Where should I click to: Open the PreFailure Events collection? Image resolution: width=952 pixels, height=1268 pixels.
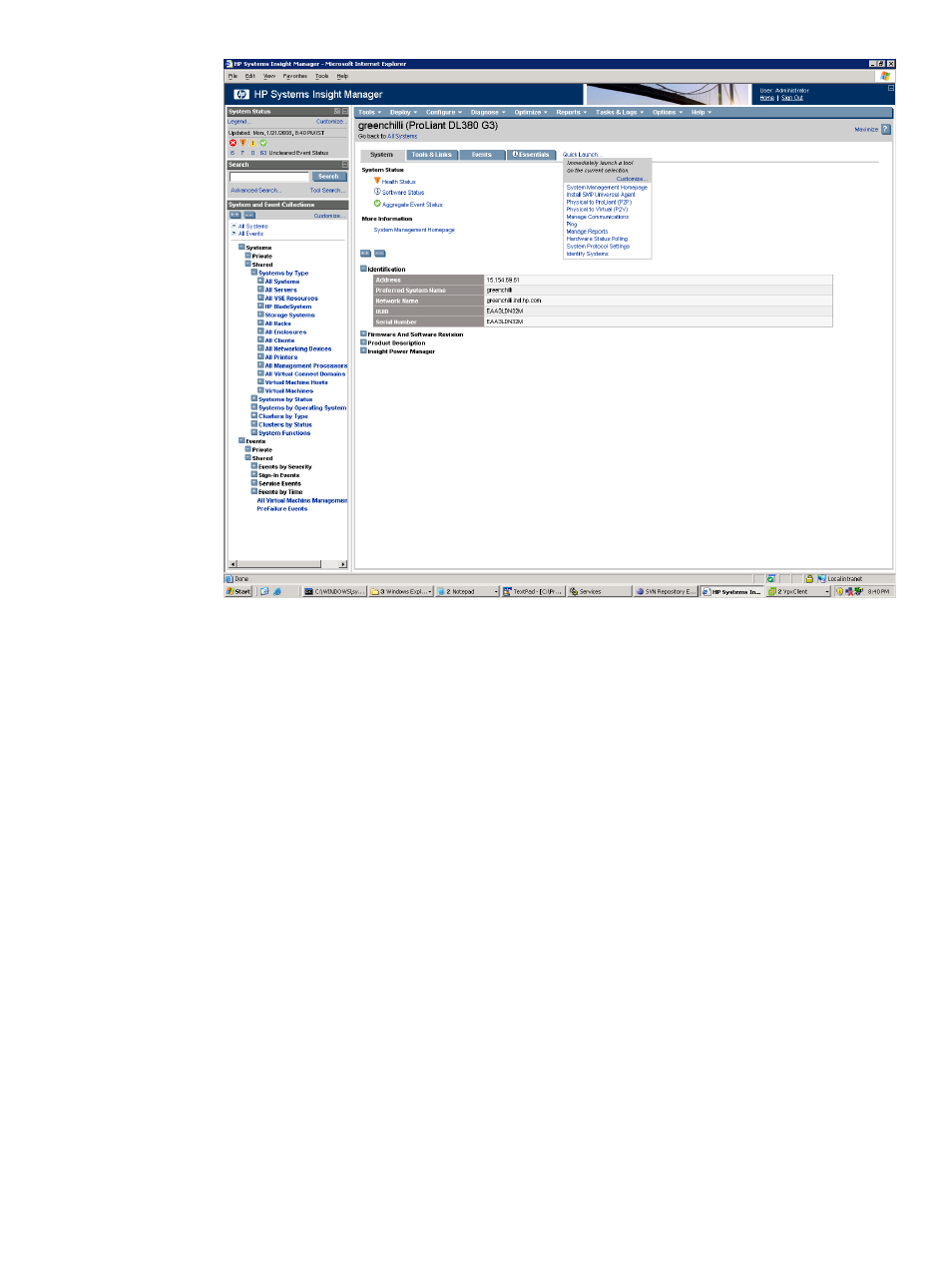click(x=282, y=509)
